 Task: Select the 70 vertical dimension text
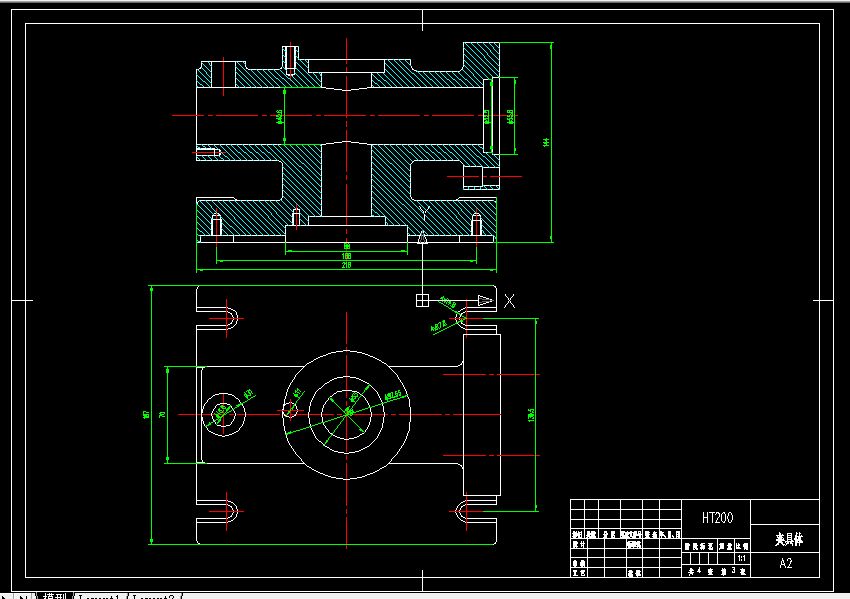point(162,415)
